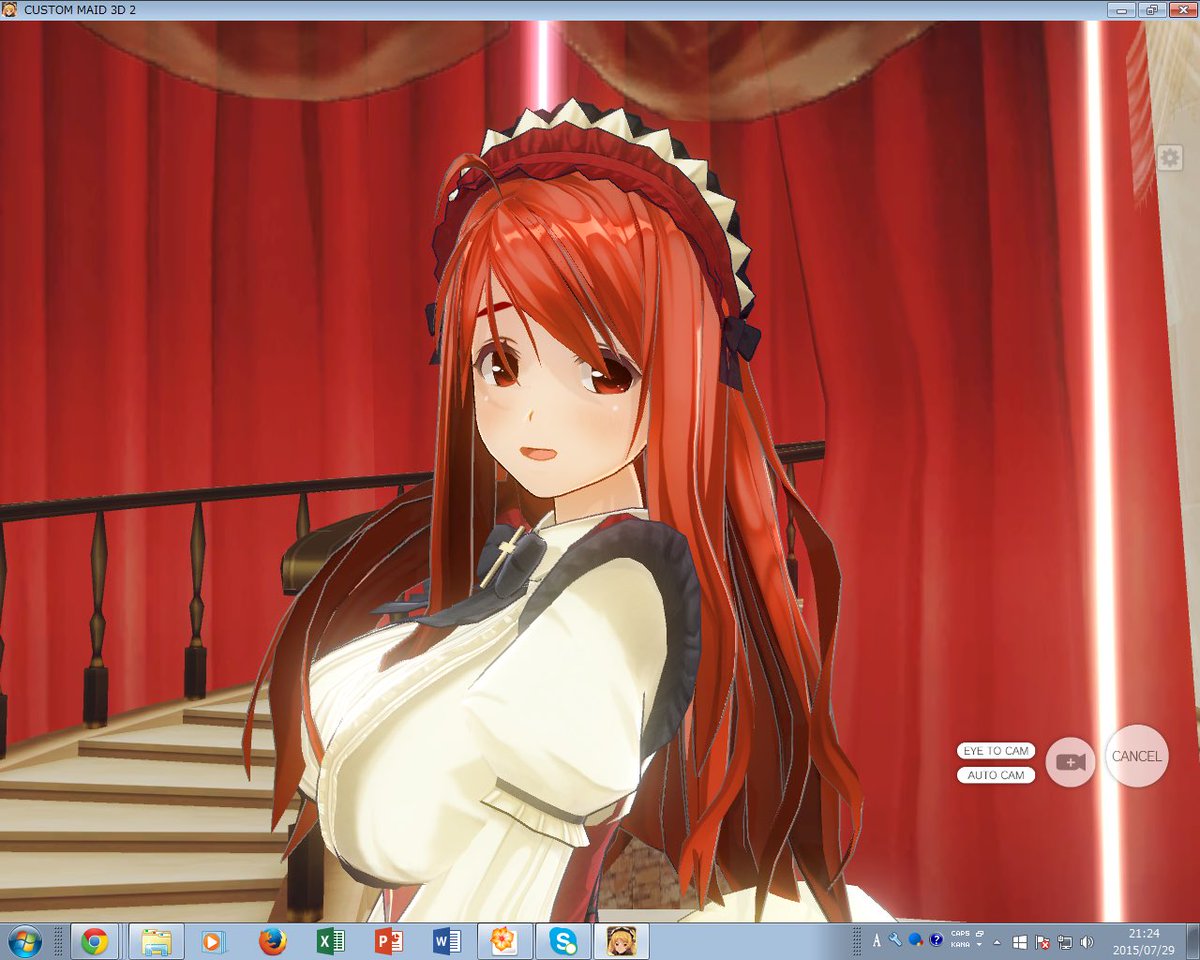Toggle the AUTO CAM option
This screenshot has width=1200, height=960.
(x=995, y=775)
